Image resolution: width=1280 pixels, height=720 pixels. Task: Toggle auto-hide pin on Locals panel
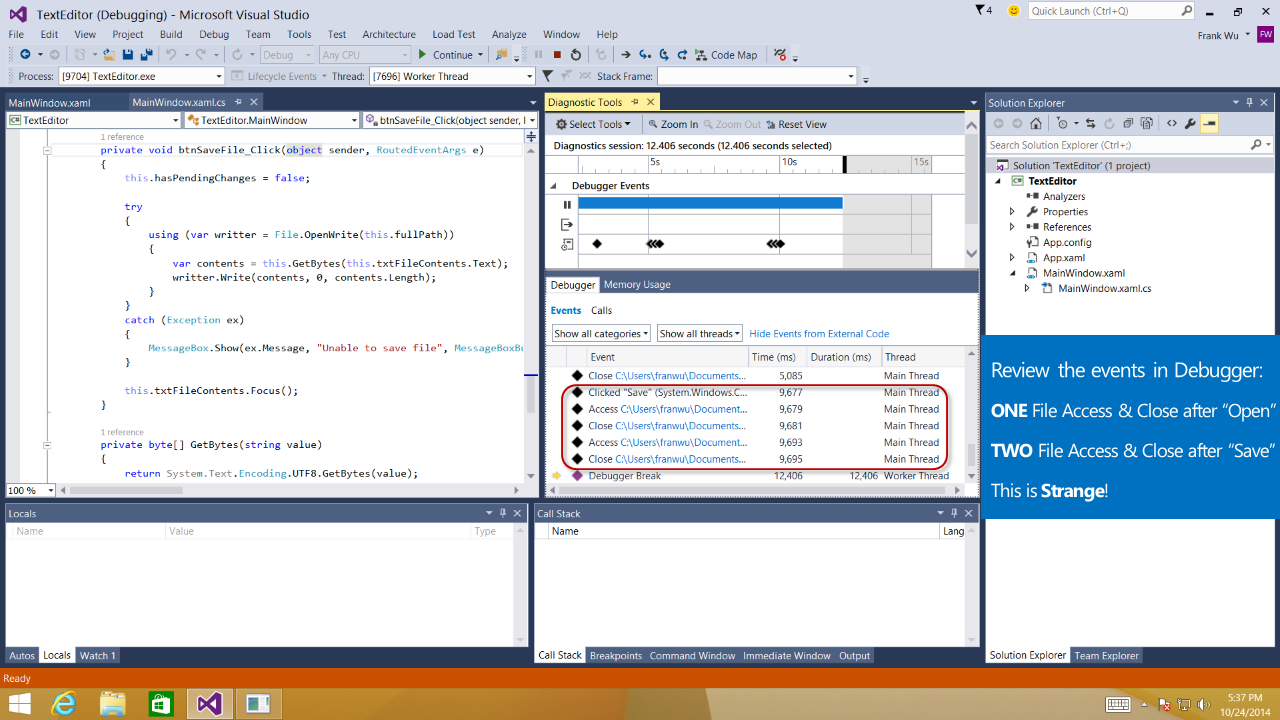pyautogui.click(x=502, y=513)
